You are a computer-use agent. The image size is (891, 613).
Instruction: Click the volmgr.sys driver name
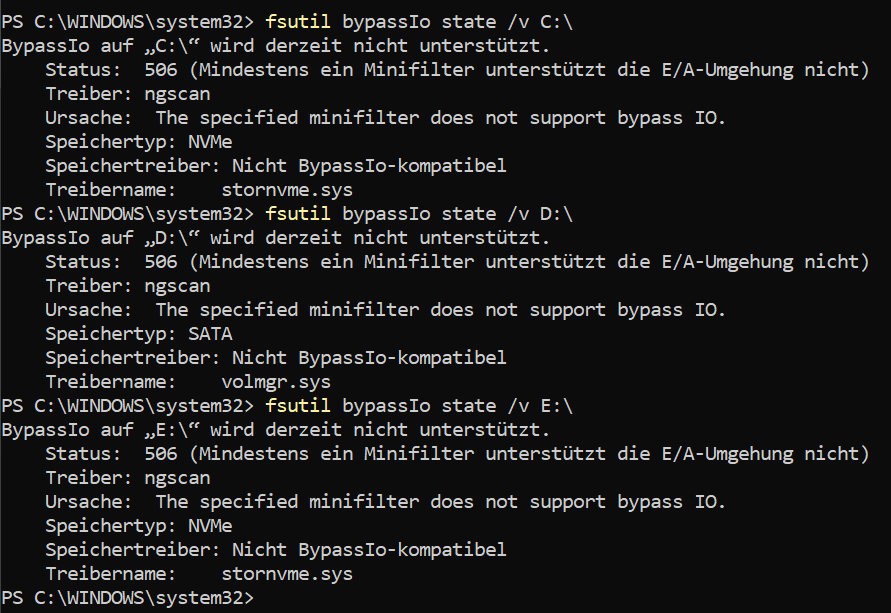point(276,382)
